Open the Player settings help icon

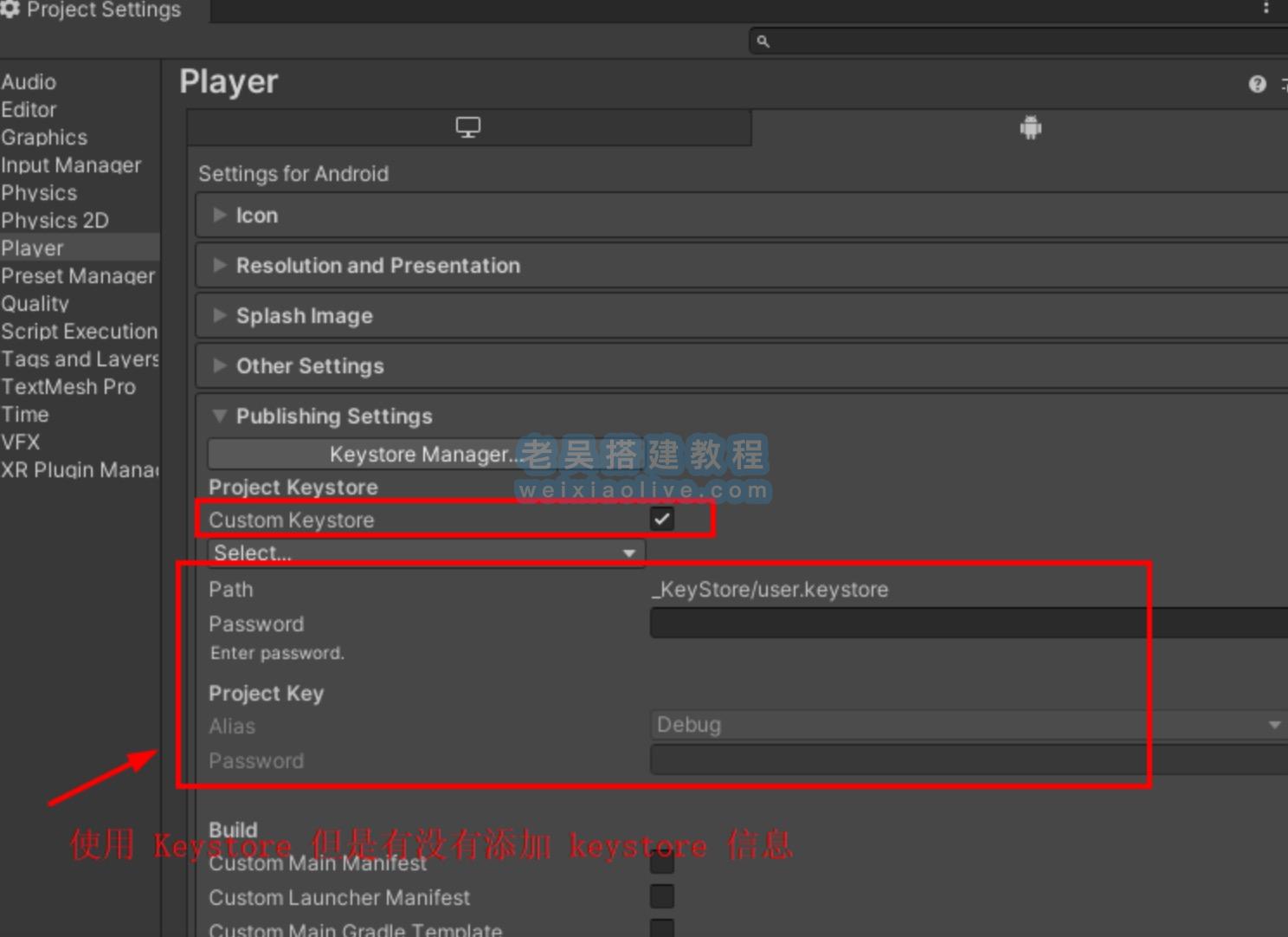pos(1256,83)
